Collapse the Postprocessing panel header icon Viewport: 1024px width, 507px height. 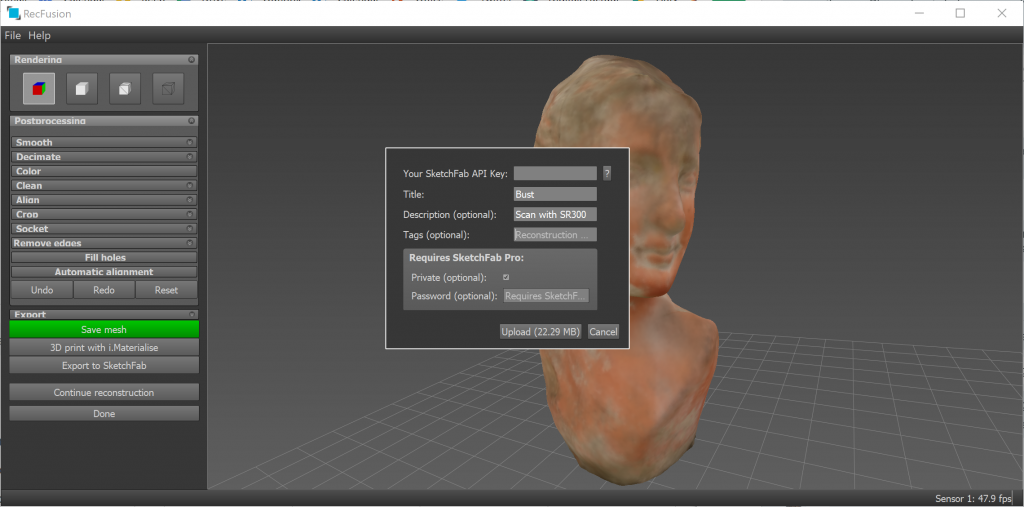192,121
